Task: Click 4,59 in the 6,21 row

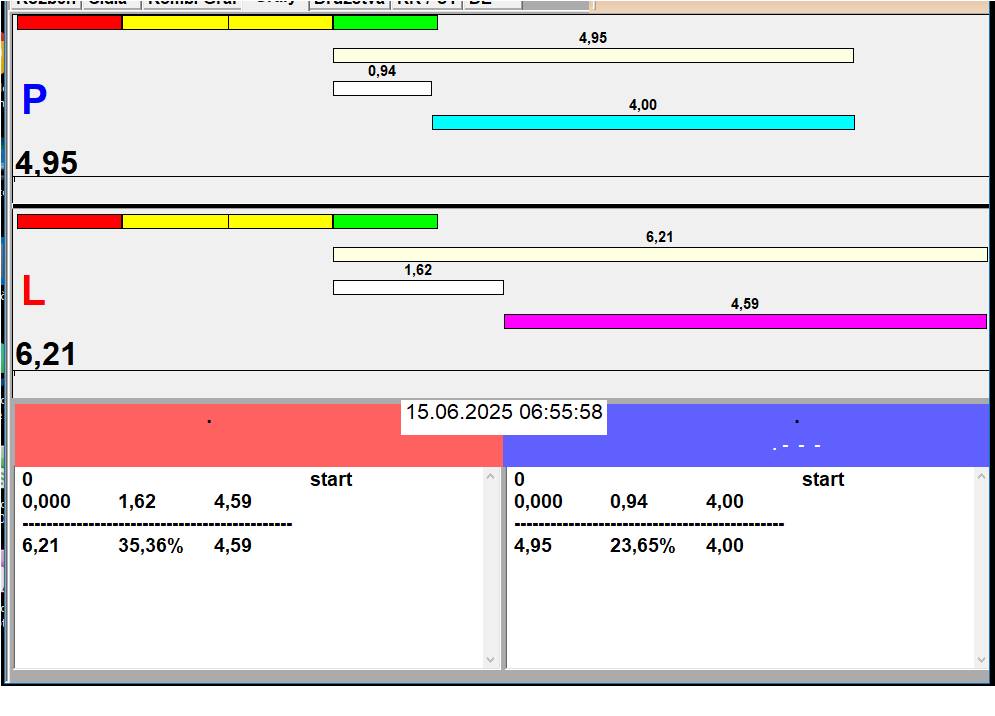Action: (x=233, y=545)
